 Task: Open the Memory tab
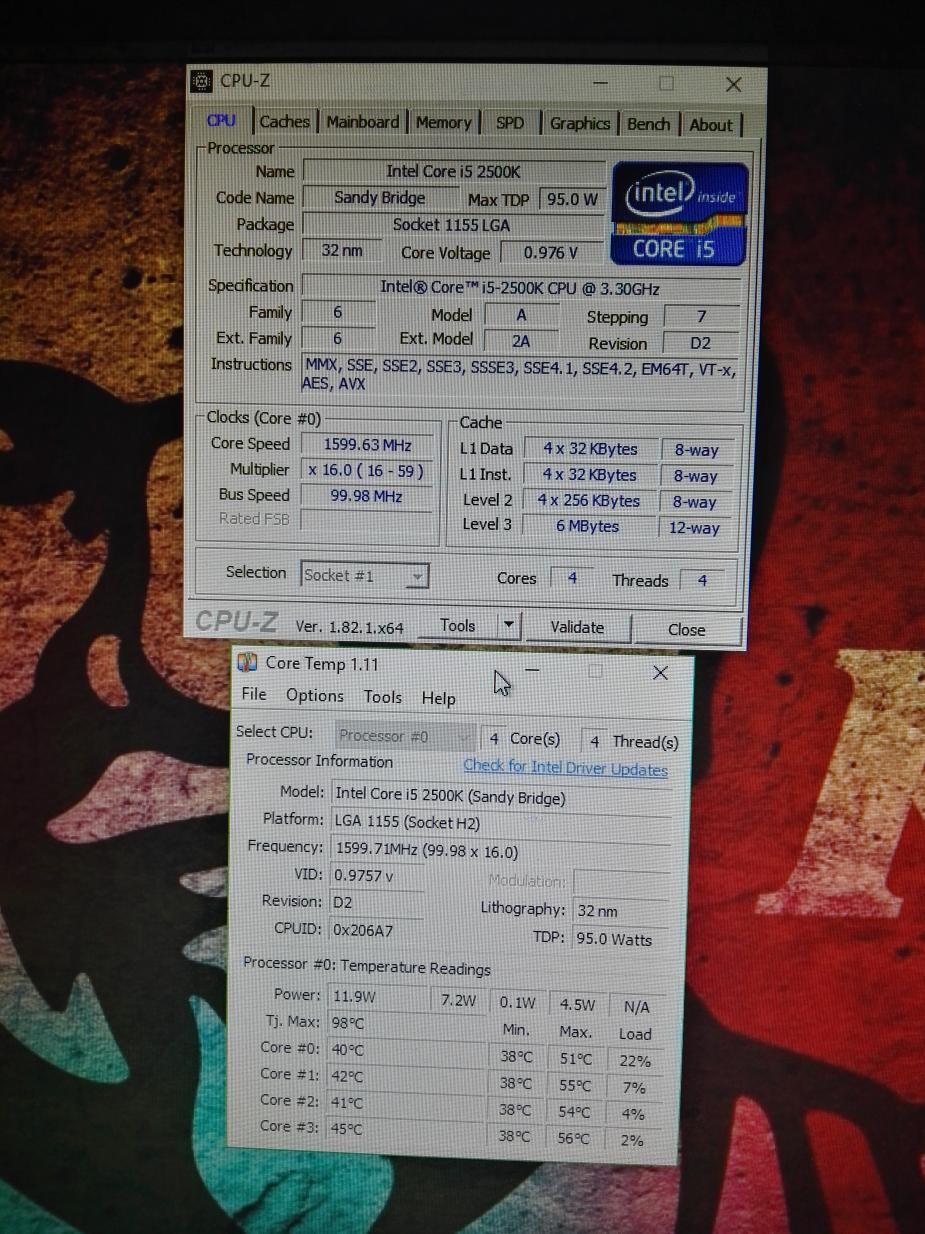coord(443,122)
